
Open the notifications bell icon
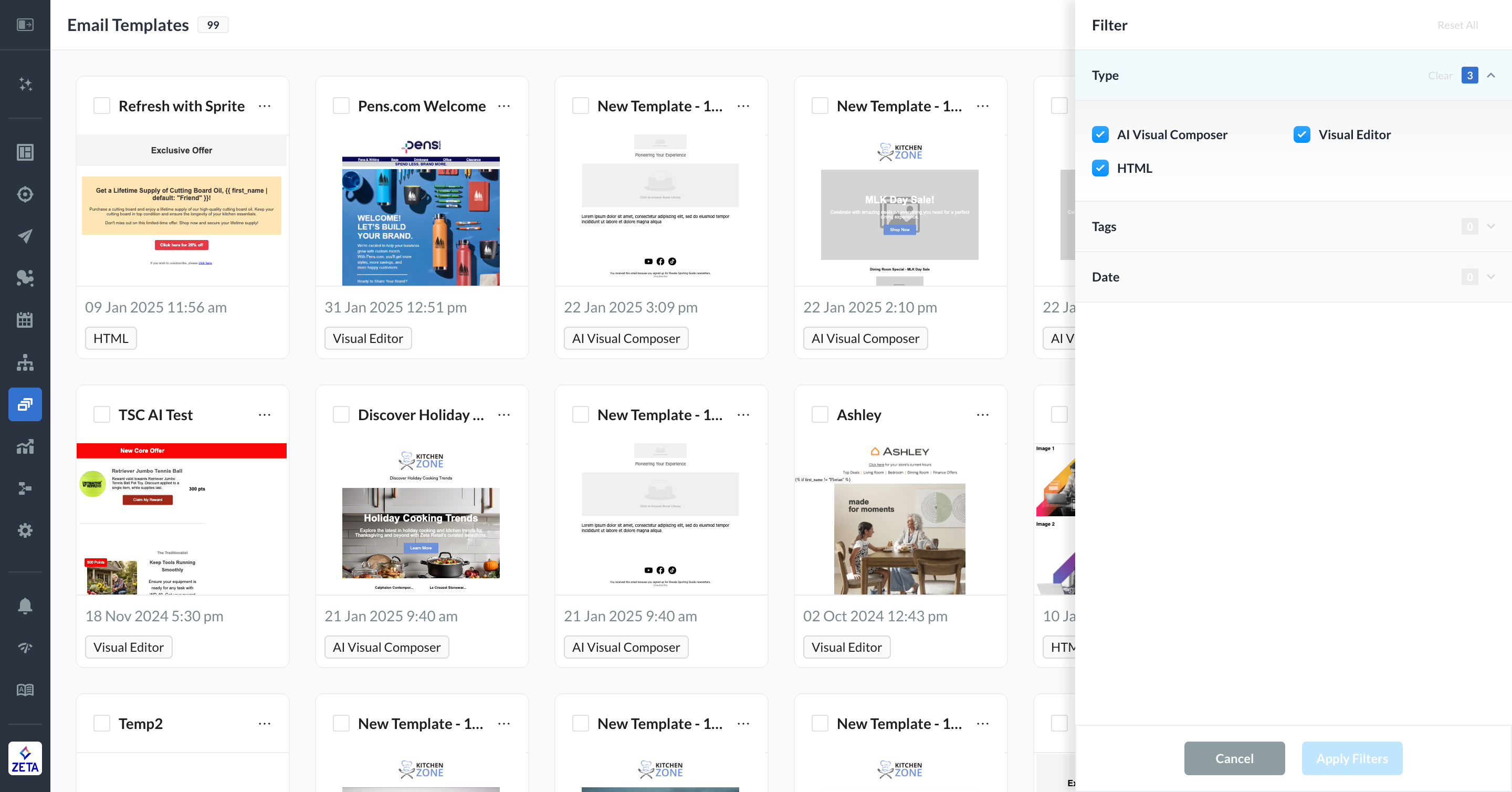click(x=25, y=606)
